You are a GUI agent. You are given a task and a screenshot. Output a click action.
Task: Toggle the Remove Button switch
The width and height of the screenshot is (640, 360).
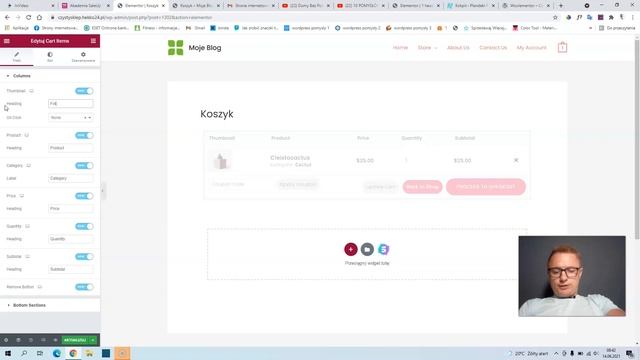click(84, 287)
